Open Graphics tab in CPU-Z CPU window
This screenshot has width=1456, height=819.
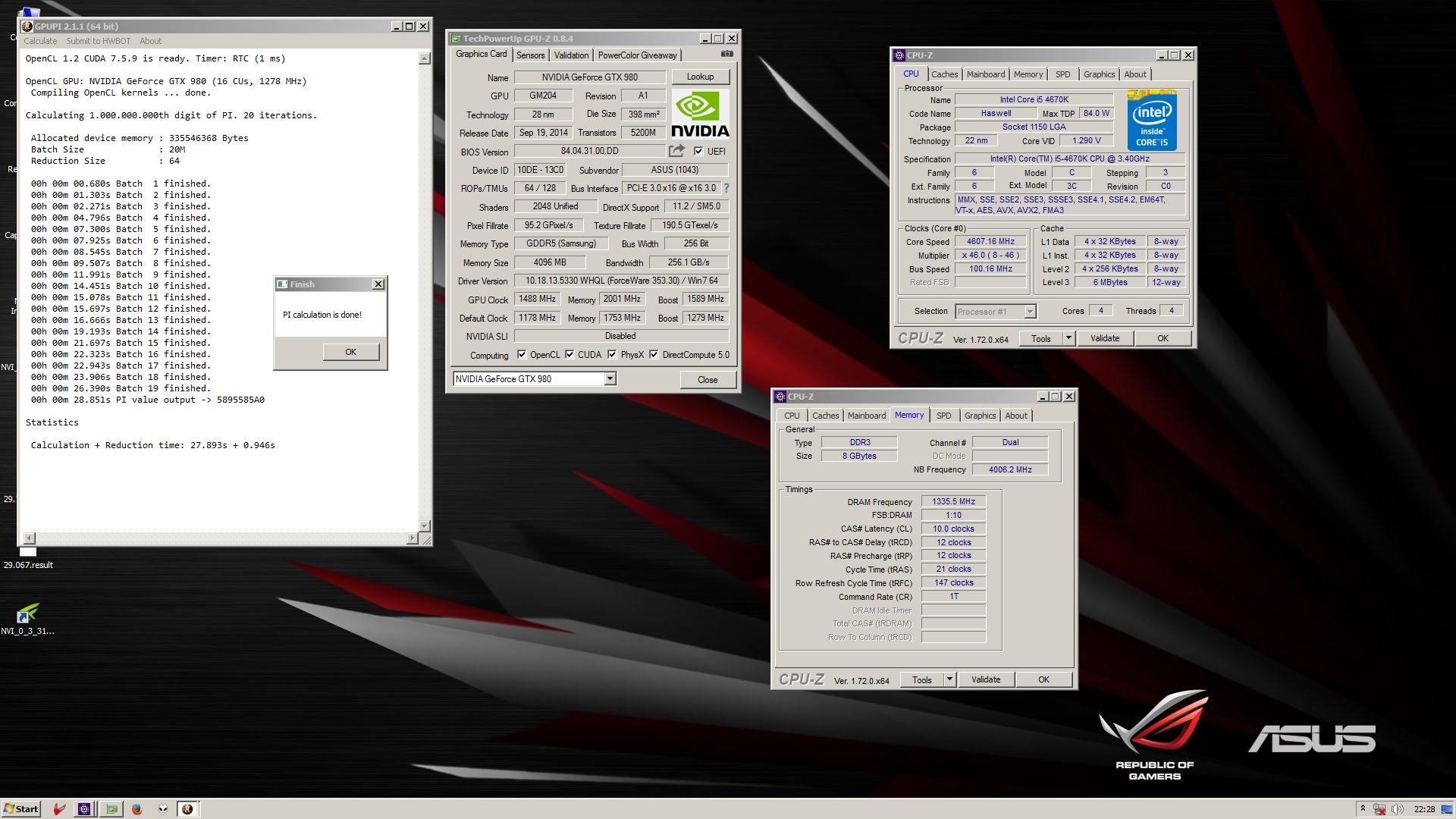[x=1099, y=74]
